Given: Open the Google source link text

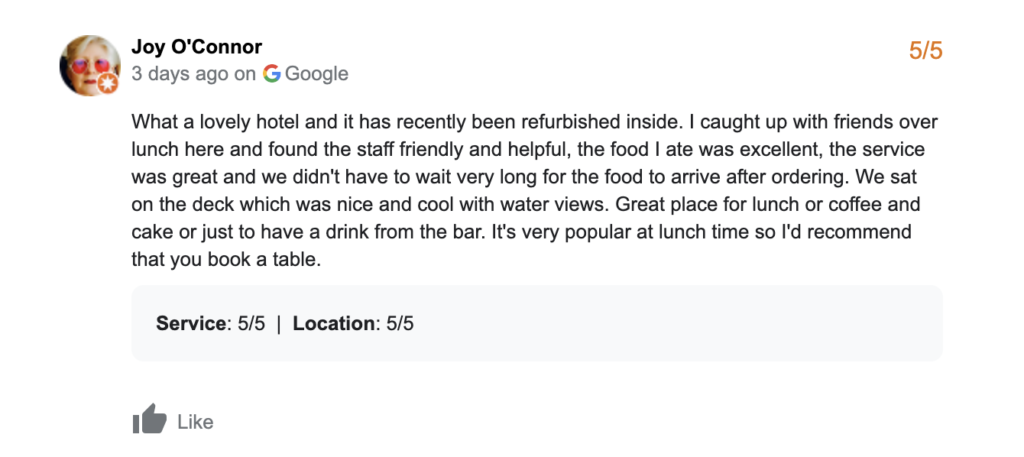Looking at the screenshot, I should [316, 73].
